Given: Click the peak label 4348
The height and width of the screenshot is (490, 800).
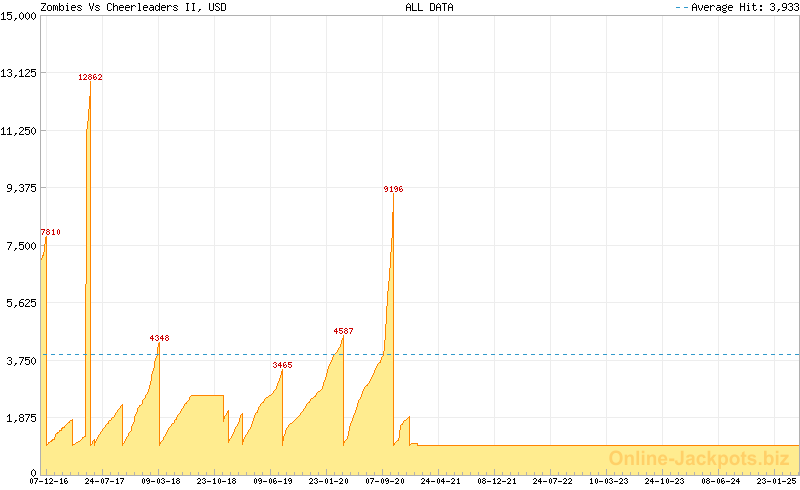Looking at the screenshot, I should coord(159,338).
